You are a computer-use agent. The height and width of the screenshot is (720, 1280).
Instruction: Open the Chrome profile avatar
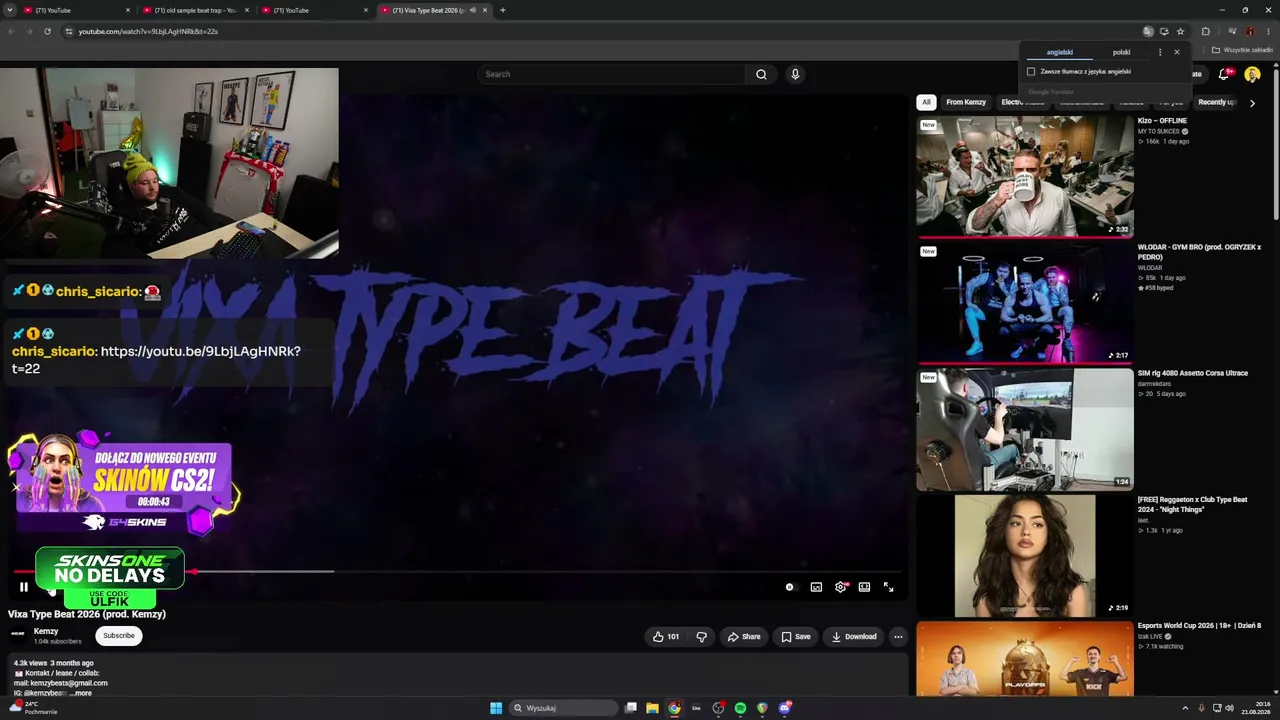tap(1250, 31)
